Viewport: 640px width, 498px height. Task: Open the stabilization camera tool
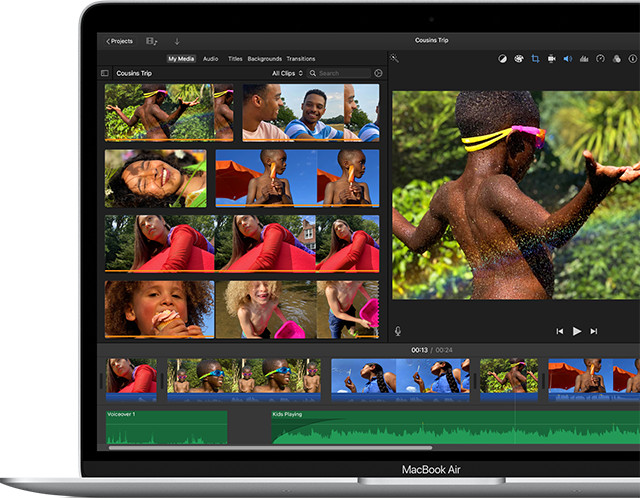click(x=551, y=59)
